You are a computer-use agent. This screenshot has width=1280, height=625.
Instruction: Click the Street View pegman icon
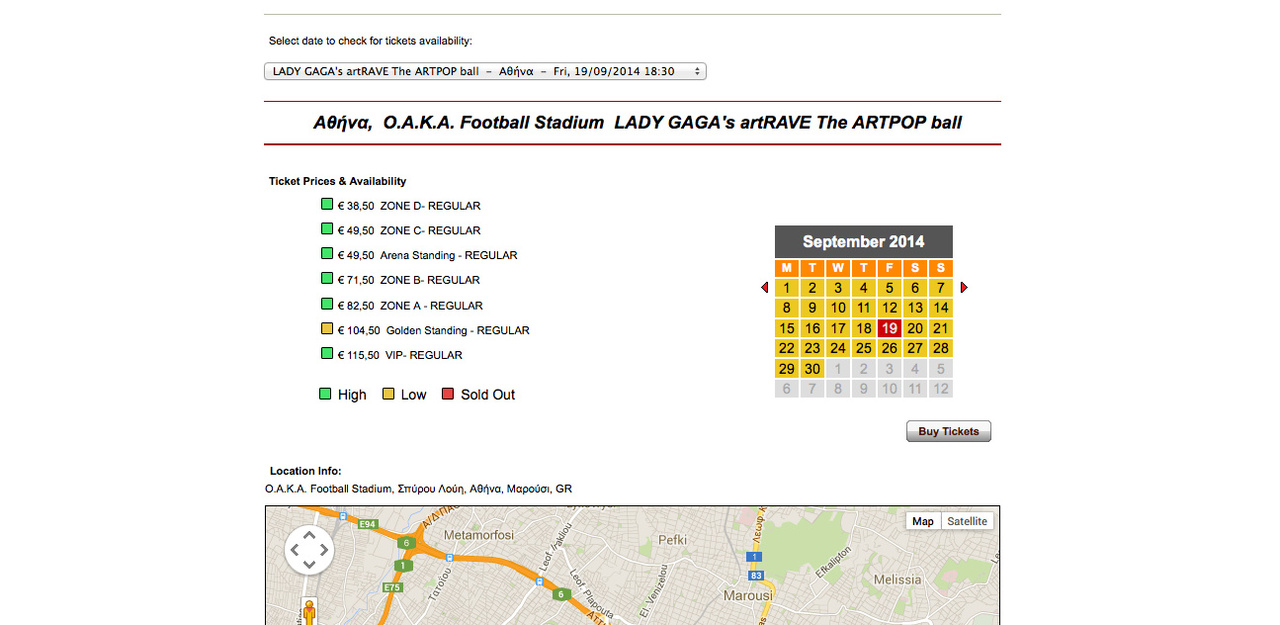point(309,612)
